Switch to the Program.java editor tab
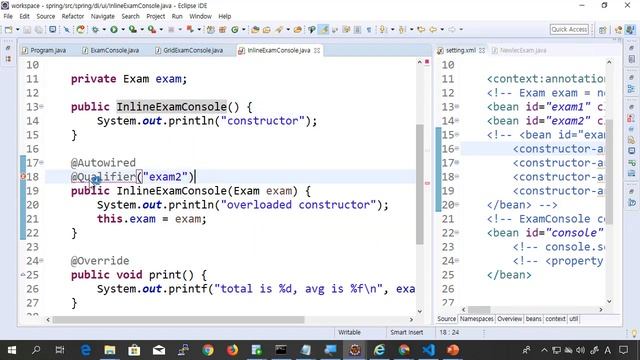This screenshot has height=360, width=640. (x=44, y=51)
